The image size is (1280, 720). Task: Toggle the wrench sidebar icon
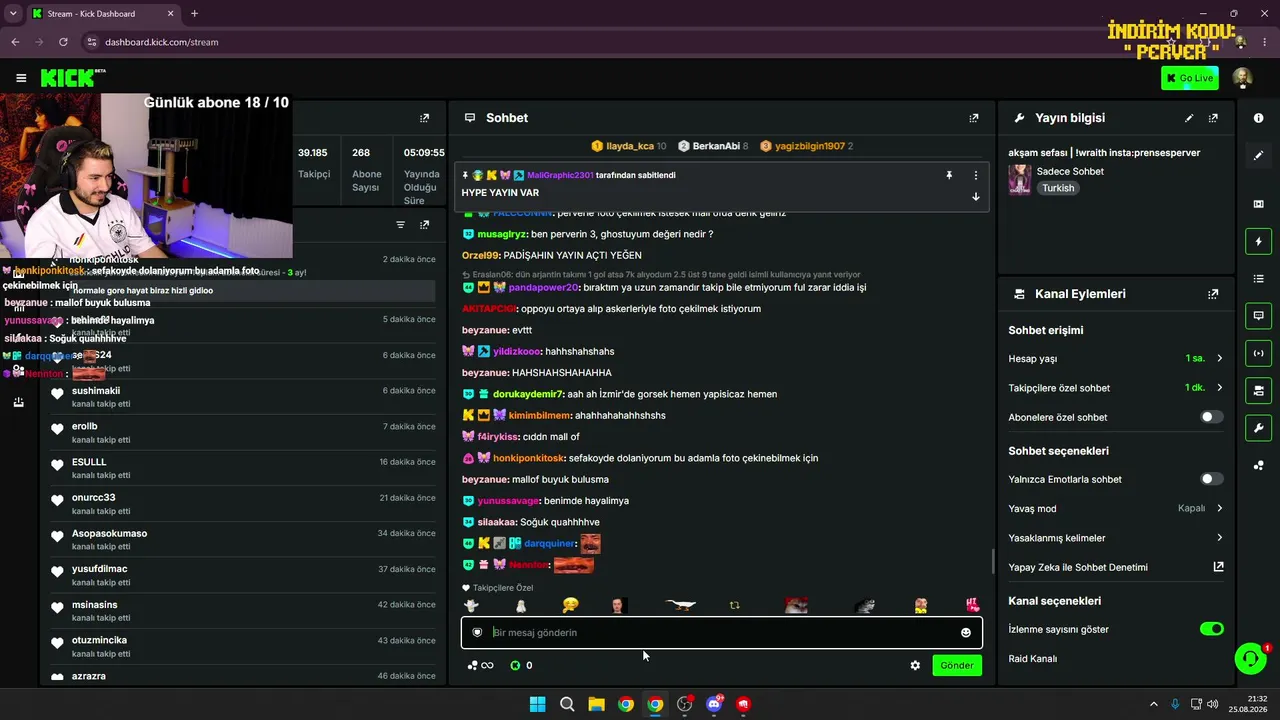pyautogui.click(x=1258, y=428)
